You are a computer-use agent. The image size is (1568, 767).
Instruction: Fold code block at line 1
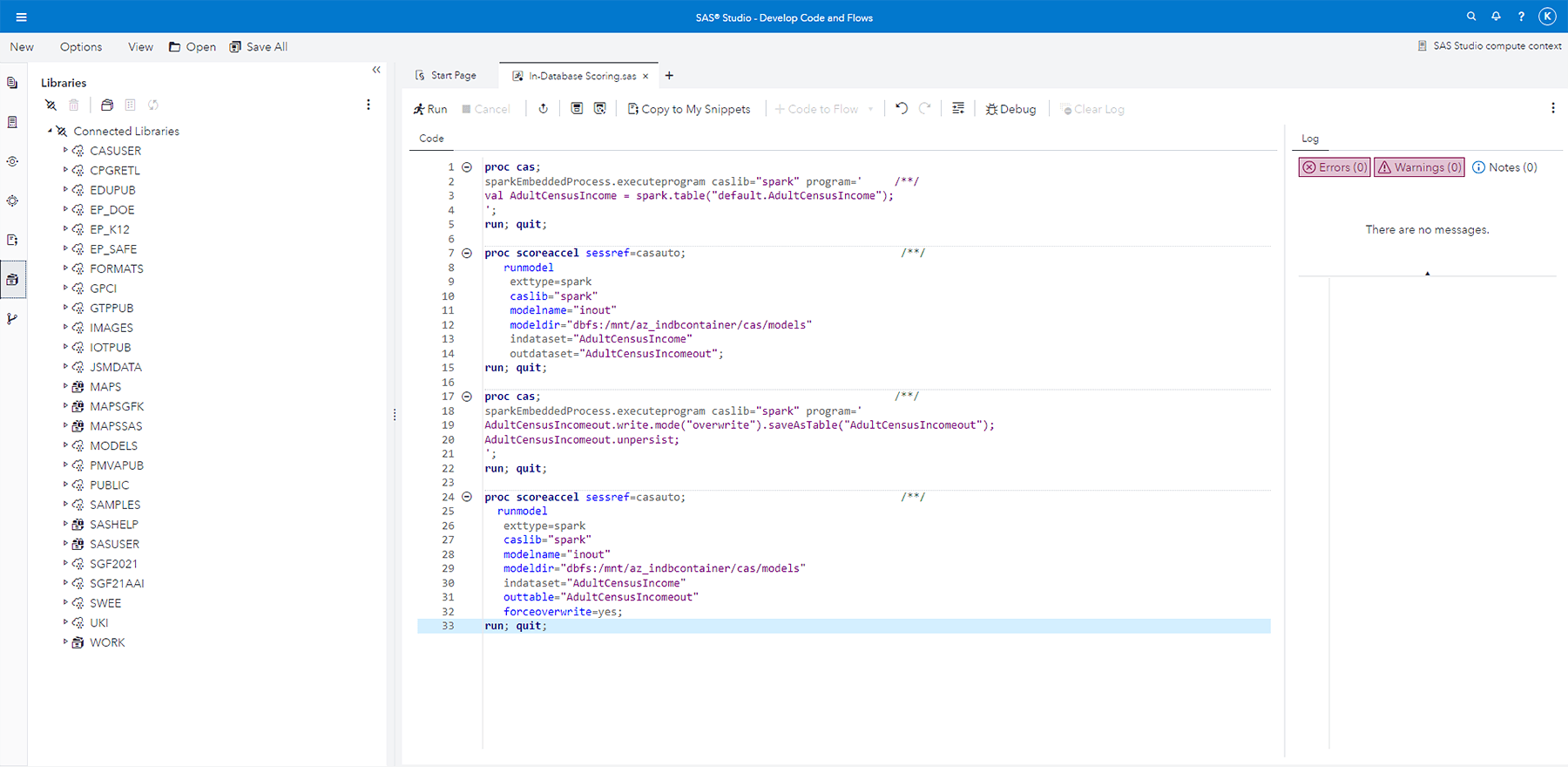click(x=467, y=167)
